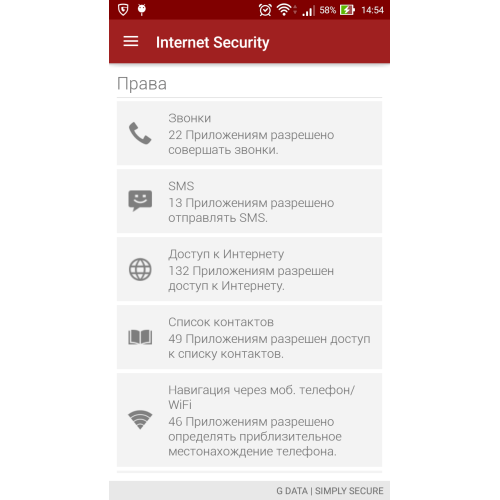Tap the 14:54 clock in status bar
The image size is (500, 500).
coord(372,10)
